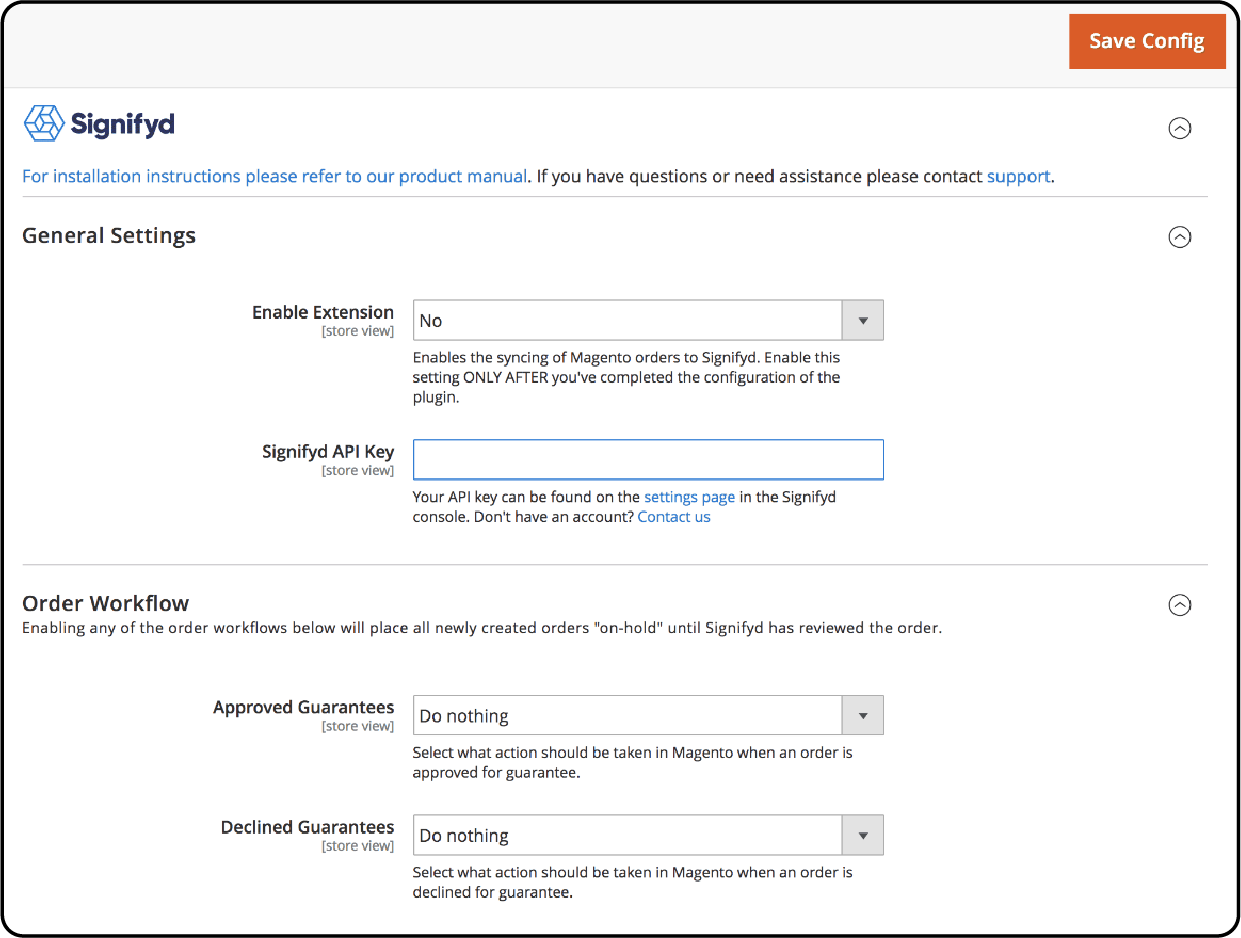Click the Declined Guarantees label
The image size is (1241, 938).
click(307, 827)
